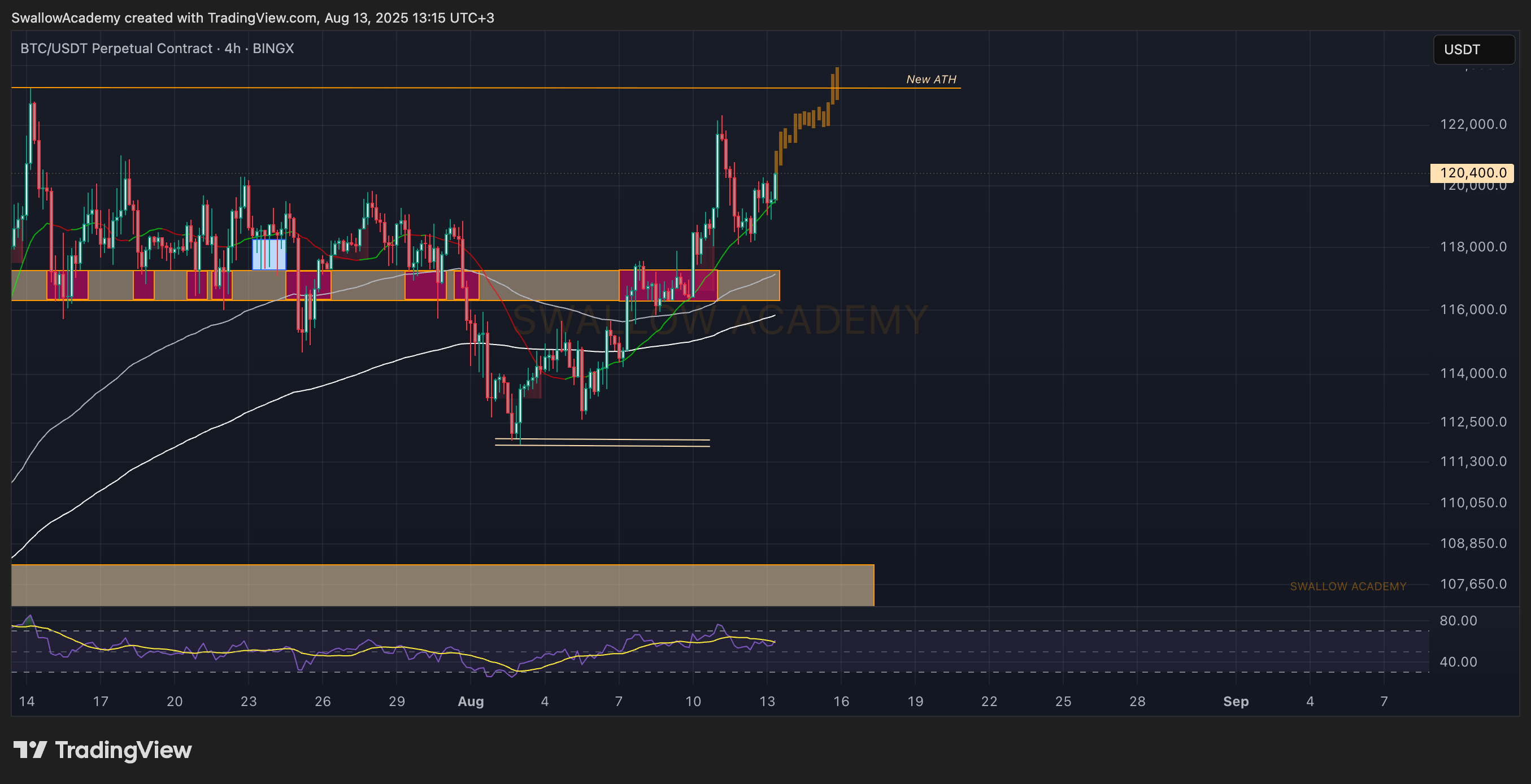Click the 10 date axis label
The image size is (1531, 784).
tap(693, 702)
